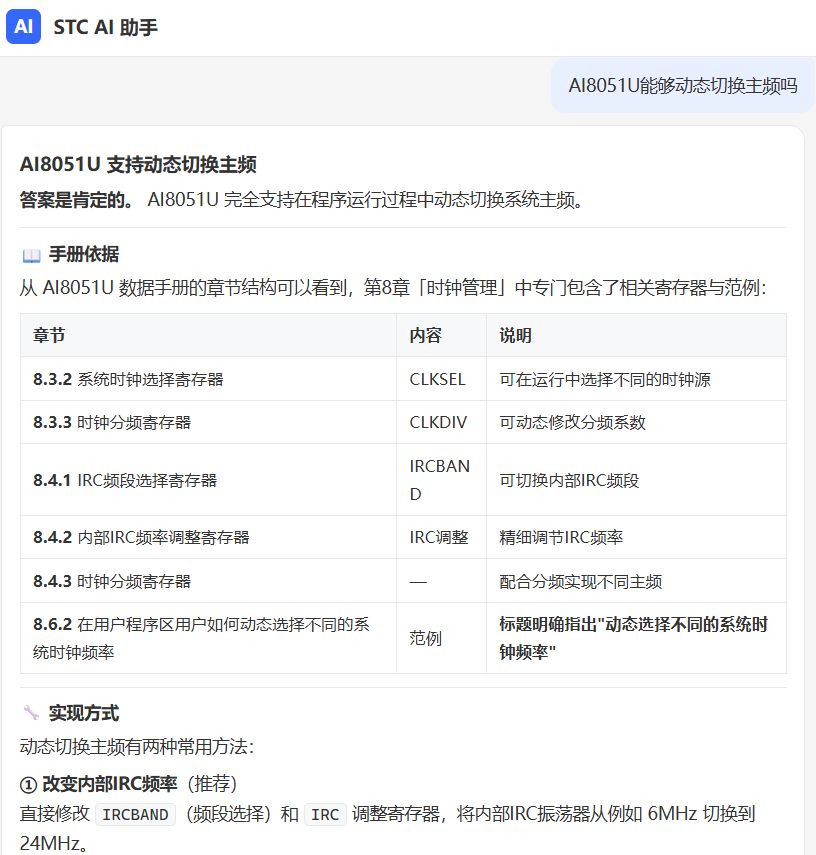
Task: Click the STC AI 助手 title
Action: 105,27
